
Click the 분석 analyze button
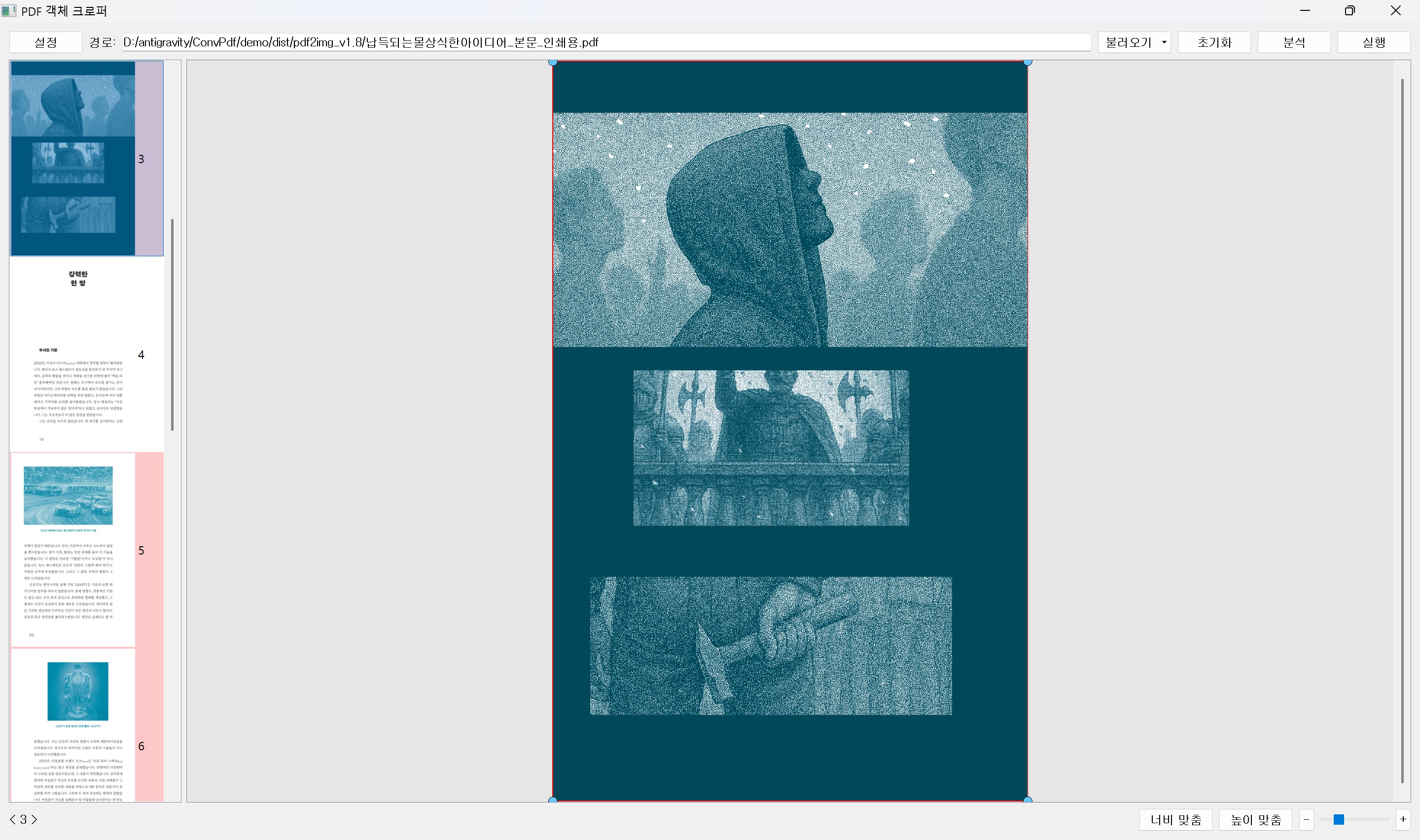tap(1294, 42)
